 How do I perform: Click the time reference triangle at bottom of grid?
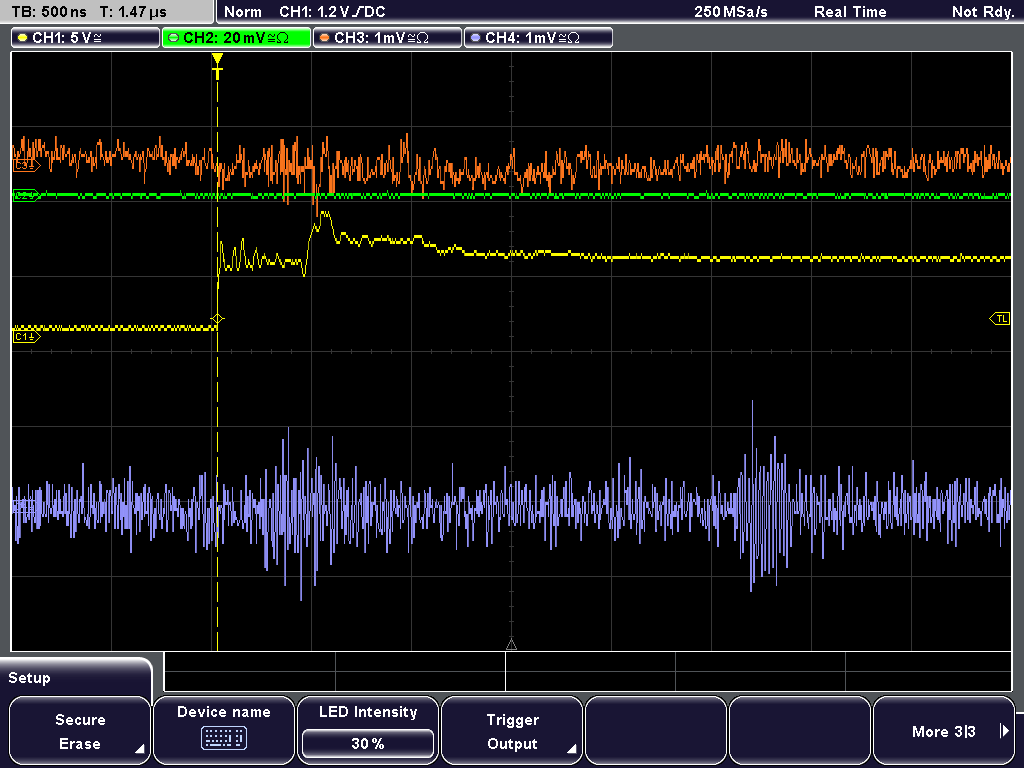511,645
